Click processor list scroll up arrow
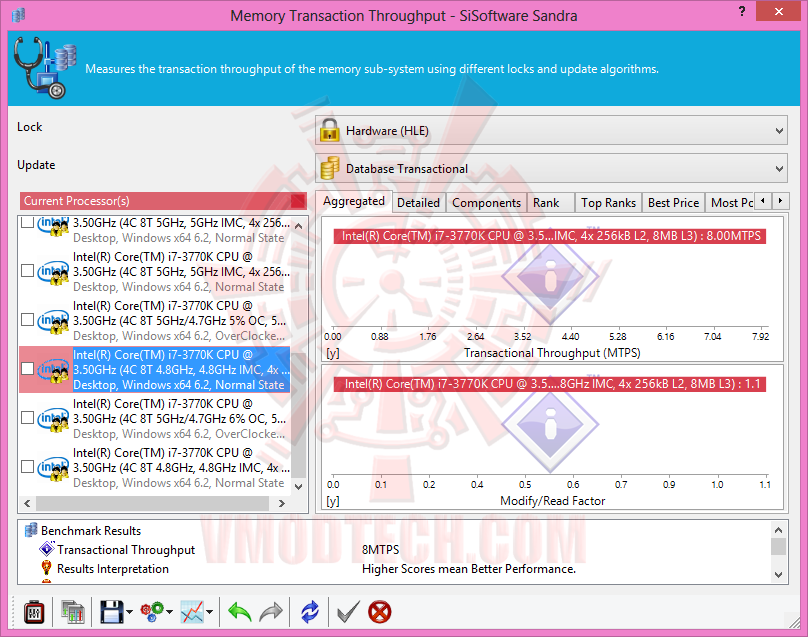Screen dimensions: 808x637 [x=299, y=225]
